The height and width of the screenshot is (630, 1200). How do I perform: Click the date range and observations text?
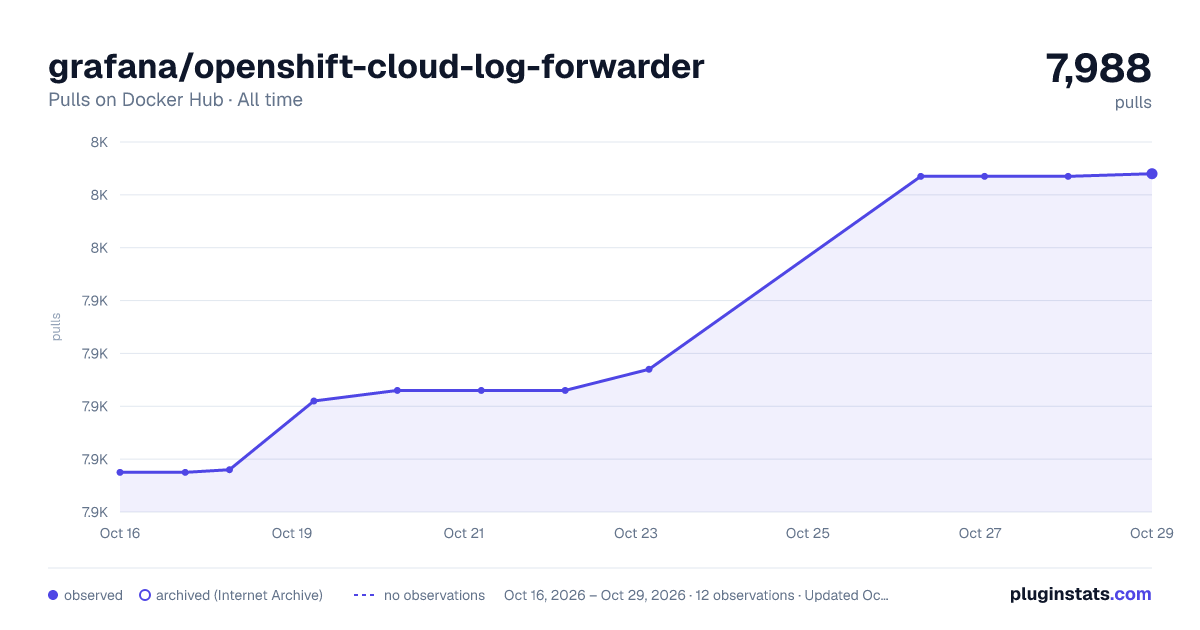point(696,595)
